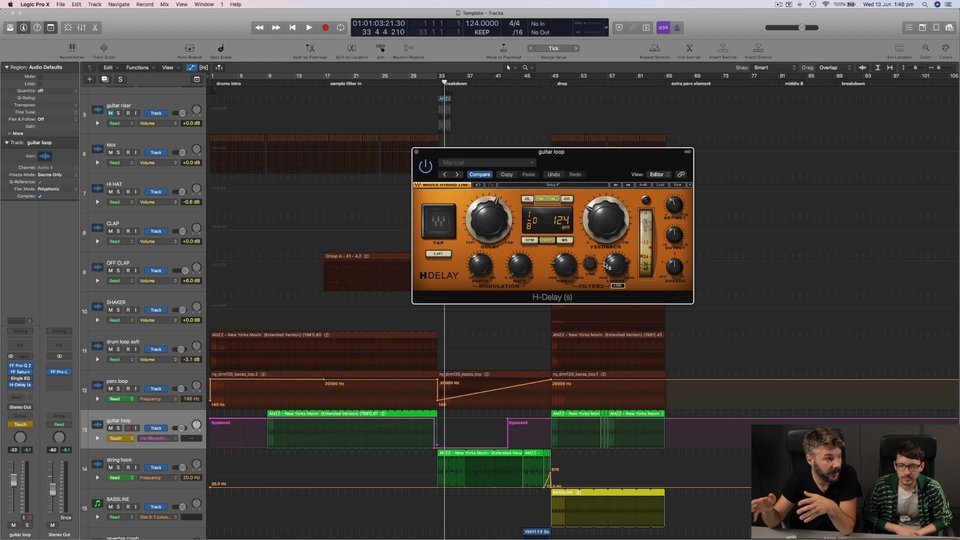Click the add track plus button

tap(89, 79)
